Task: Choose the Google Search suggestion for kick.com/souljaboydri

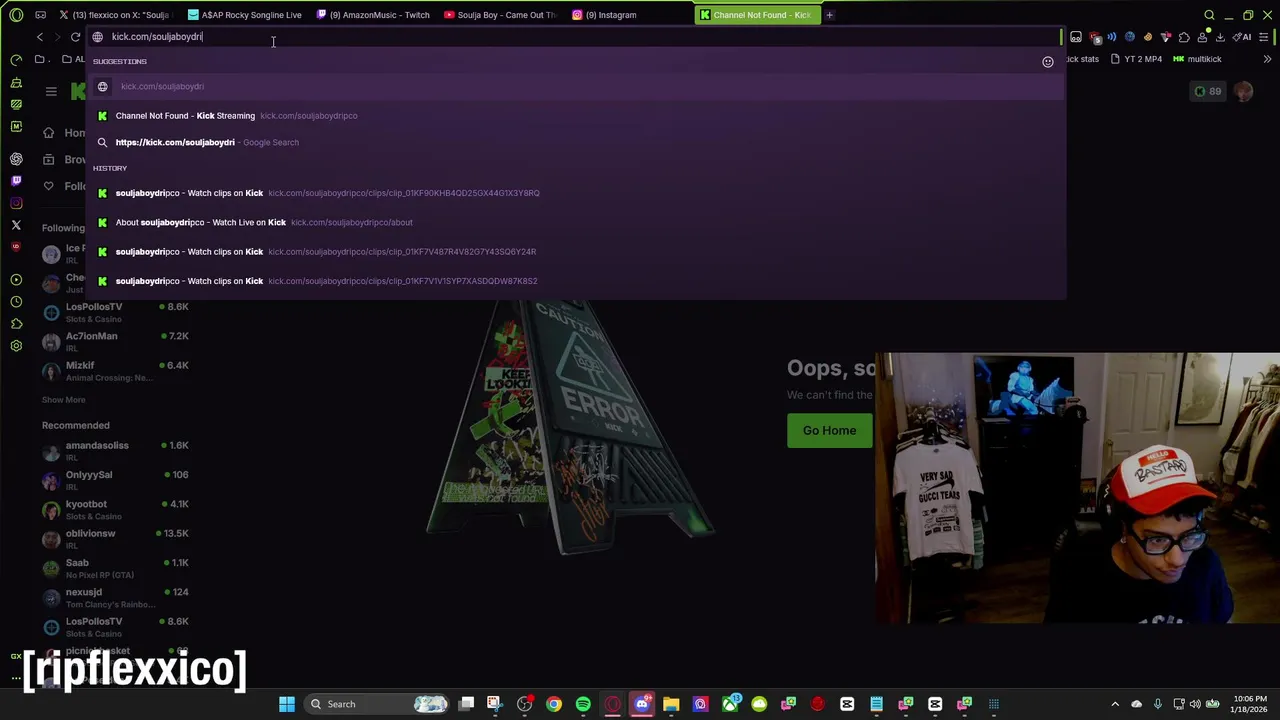Action: pos(576,143)
